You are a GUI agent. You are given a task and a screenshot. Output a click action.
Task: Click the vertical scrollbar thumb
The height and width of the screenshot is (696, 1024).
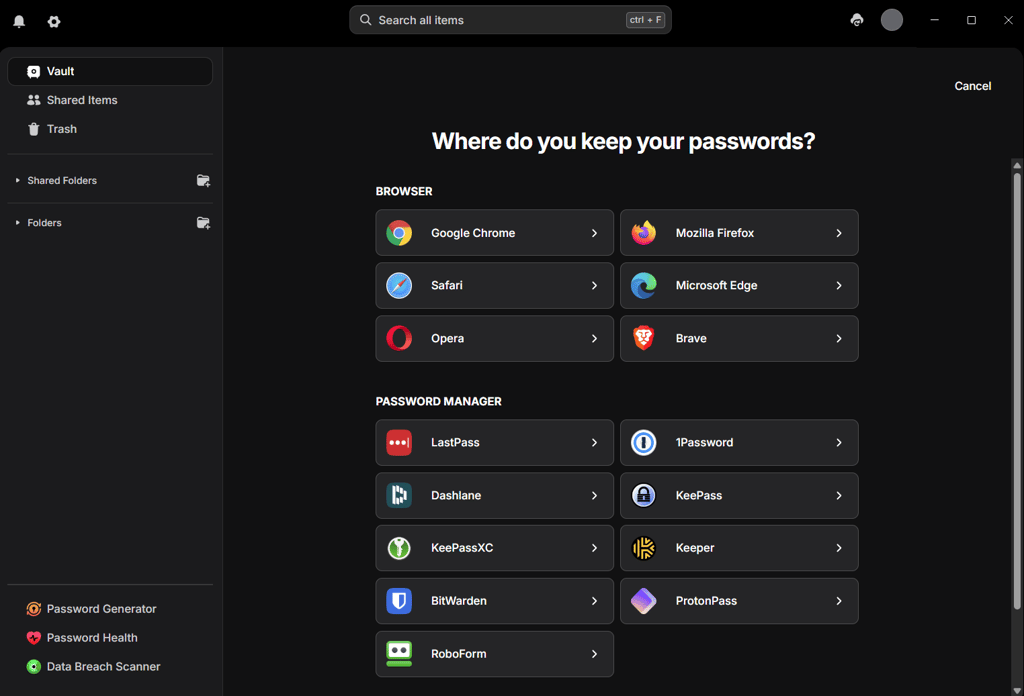click(x=1017, y=391)
